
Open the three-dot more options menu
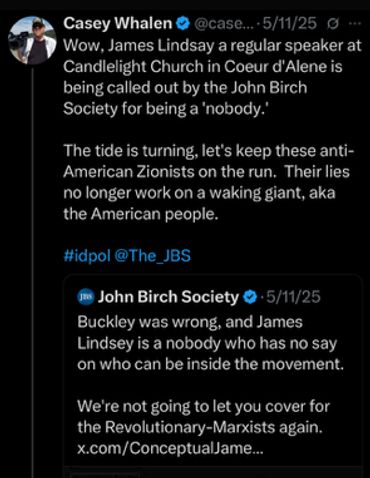click(355, 24)
